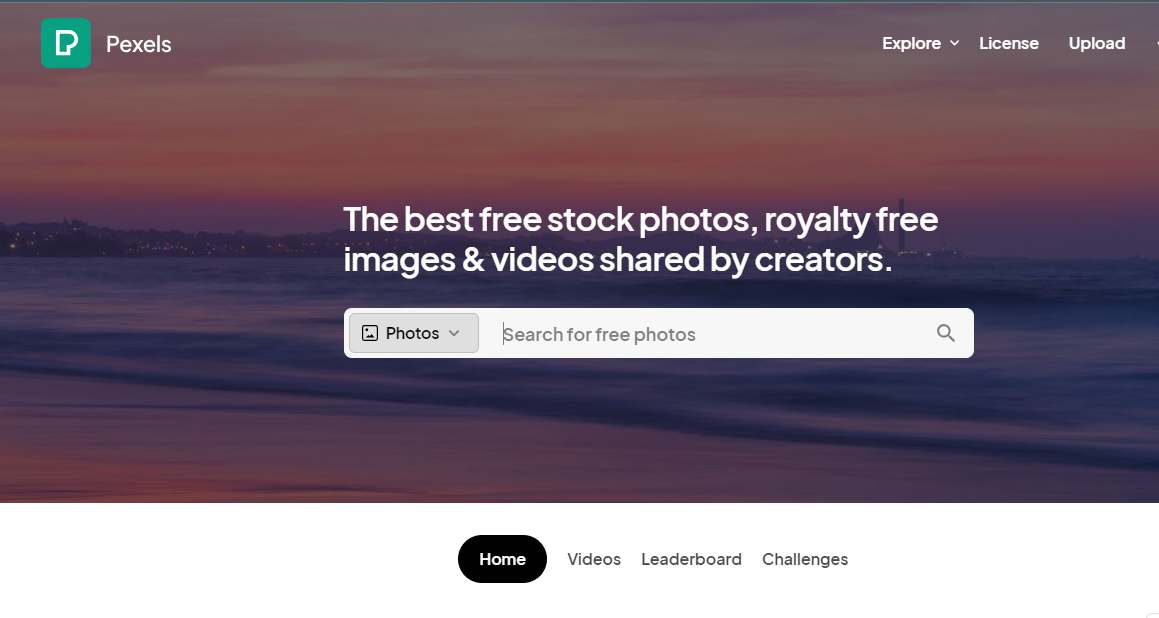1159x618 pixels.
Task: Click the magnifying glass search icon
Action: (x=945, y=333)
